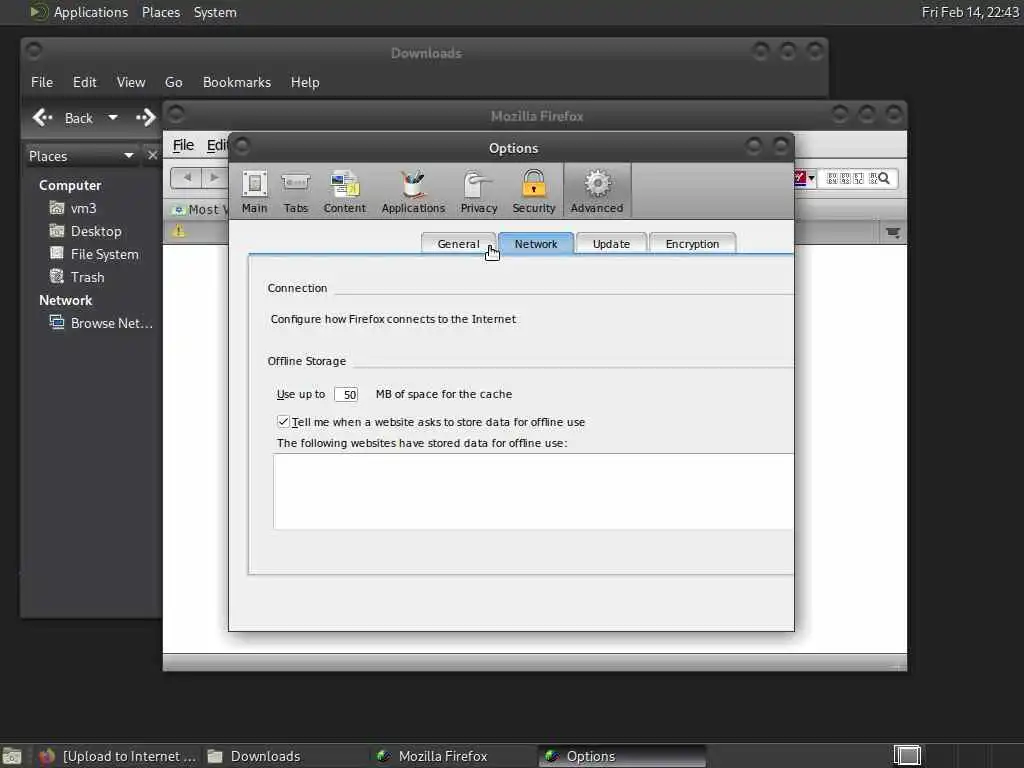Image resolution: width=1024 pixels, height=768 pixels.
Task: Select vm3 in the Places sidebar
Action: (73, 208)
